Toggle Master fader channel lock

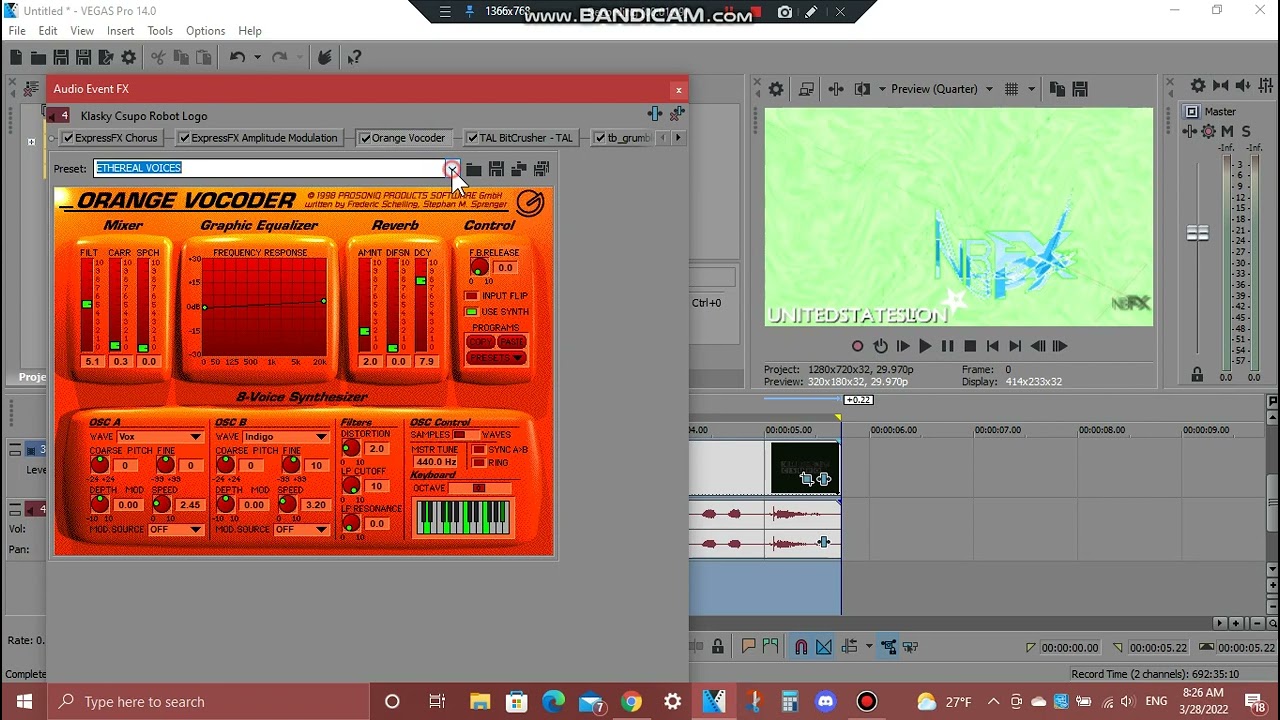click(1197, 375)
